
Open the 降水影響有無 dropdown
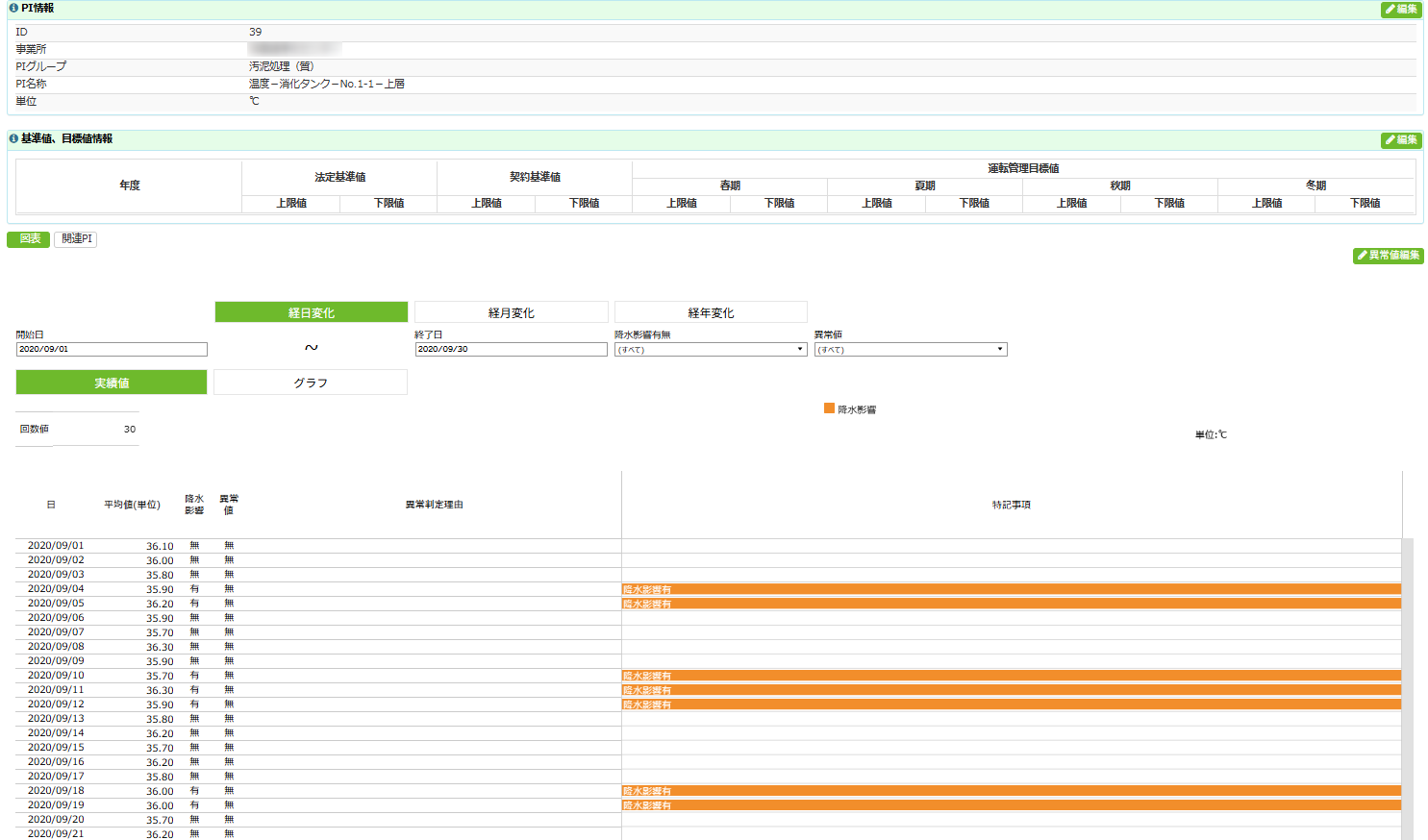(711, 349)
